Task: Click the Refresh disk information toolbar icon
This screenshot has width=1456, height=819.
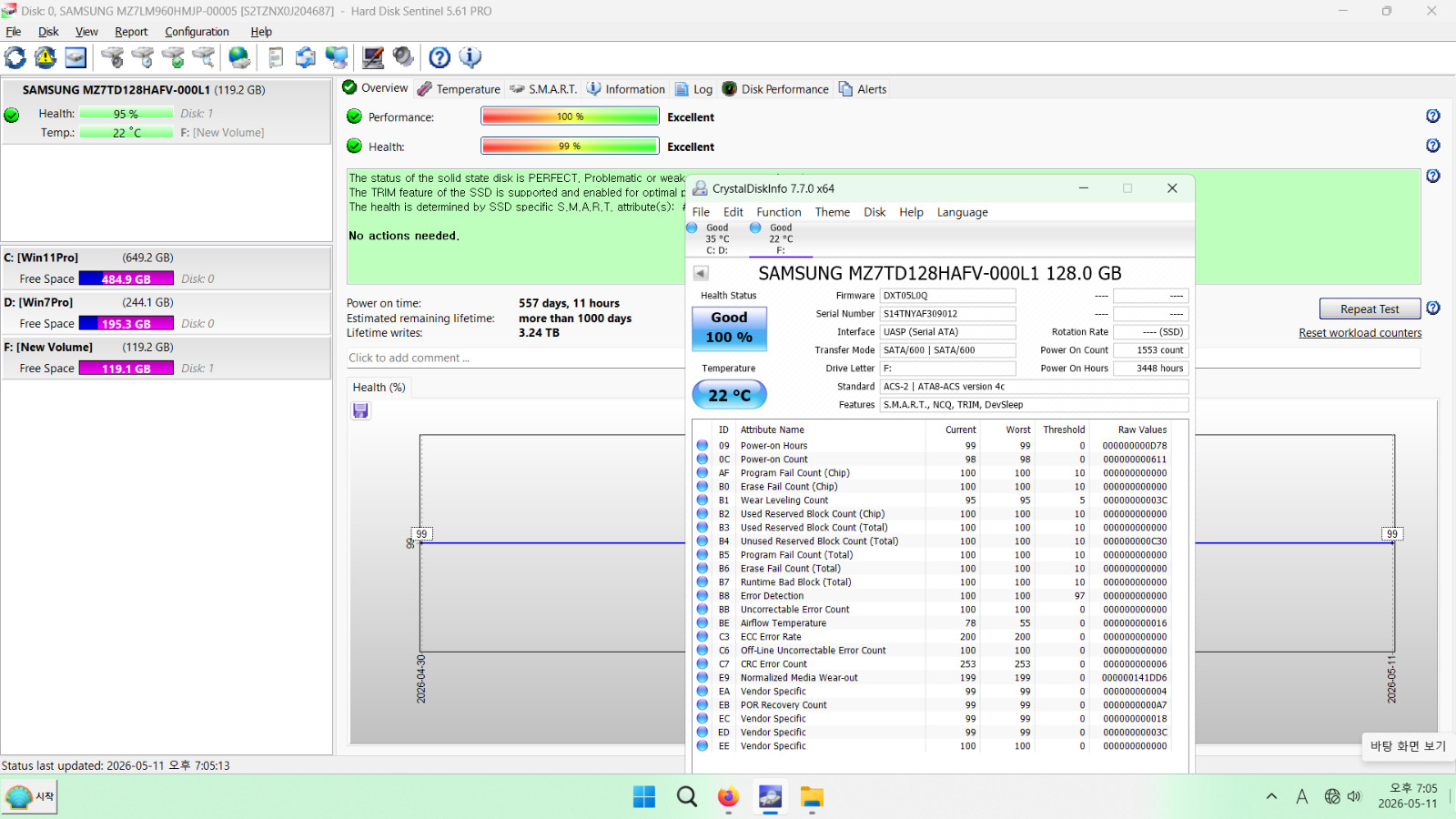Action: point(15,57)
